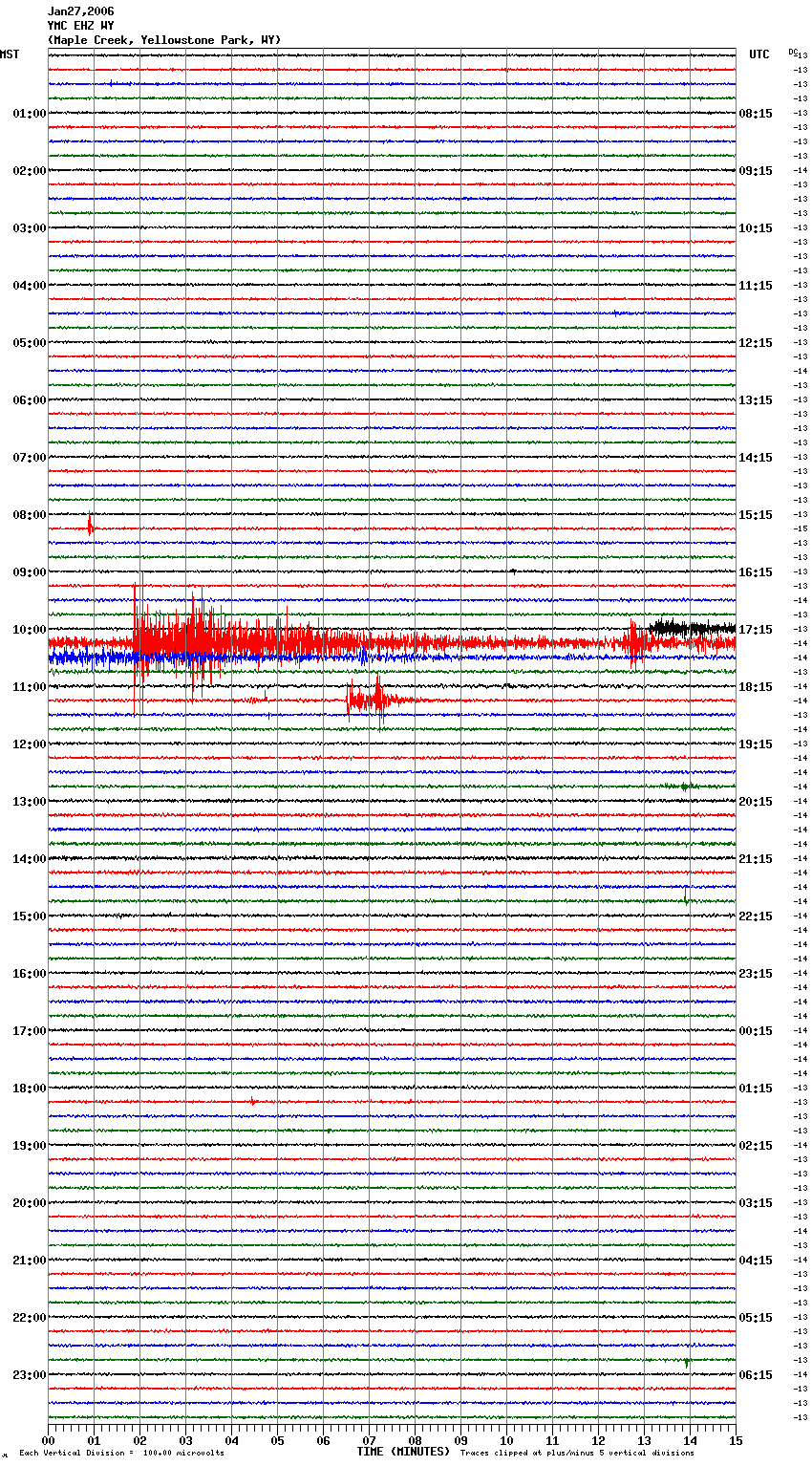This screenshot has width=812, height=1466.
Task: Click the '23:00' MST hour label
Action: (x=30, y=1375)
